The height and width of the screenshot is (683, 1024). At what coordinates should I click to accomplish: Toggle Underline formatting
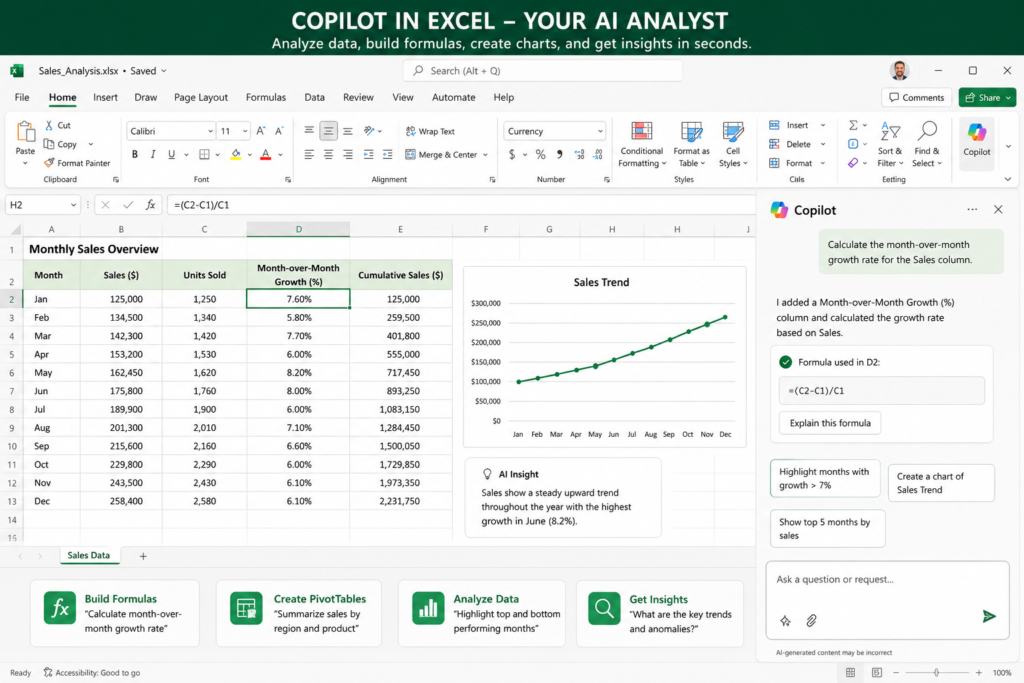(171, 155)
